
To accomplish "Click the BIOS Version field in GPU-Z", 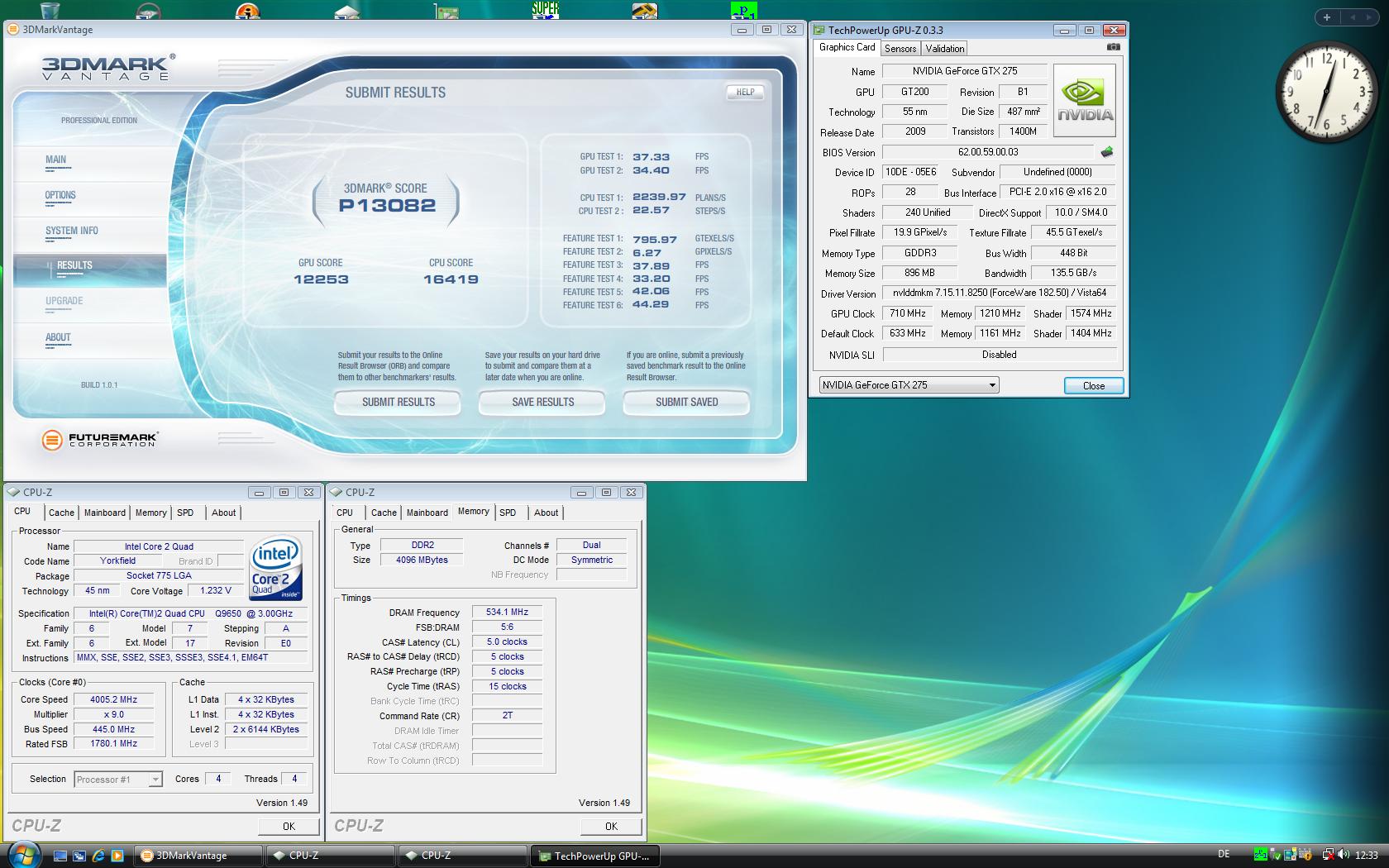I will click(988, 152).
